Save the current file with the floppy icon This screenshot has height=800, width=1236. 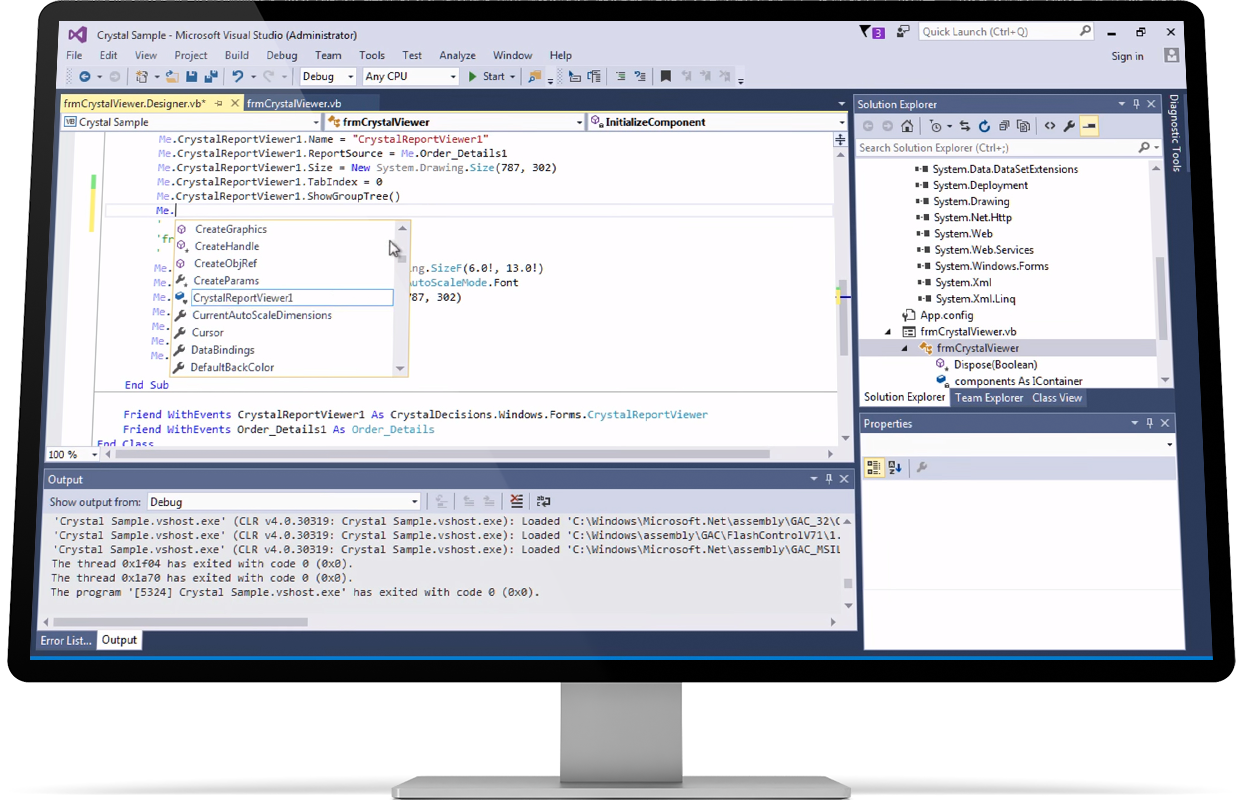click(191, 77)
